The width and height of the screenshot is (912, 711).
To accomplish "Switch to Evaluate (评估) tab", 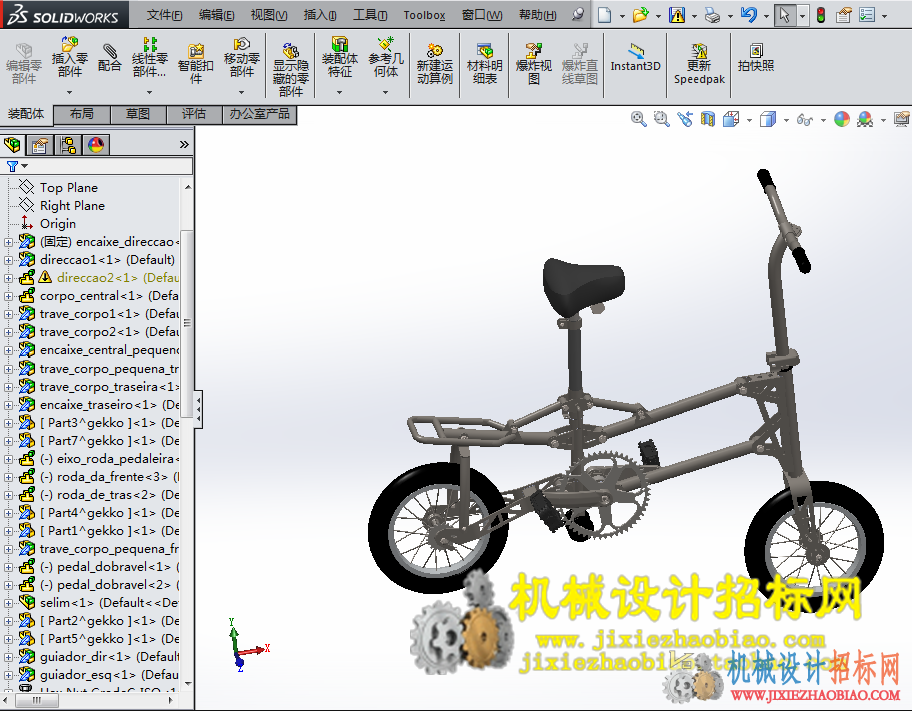I will point(194,114).
